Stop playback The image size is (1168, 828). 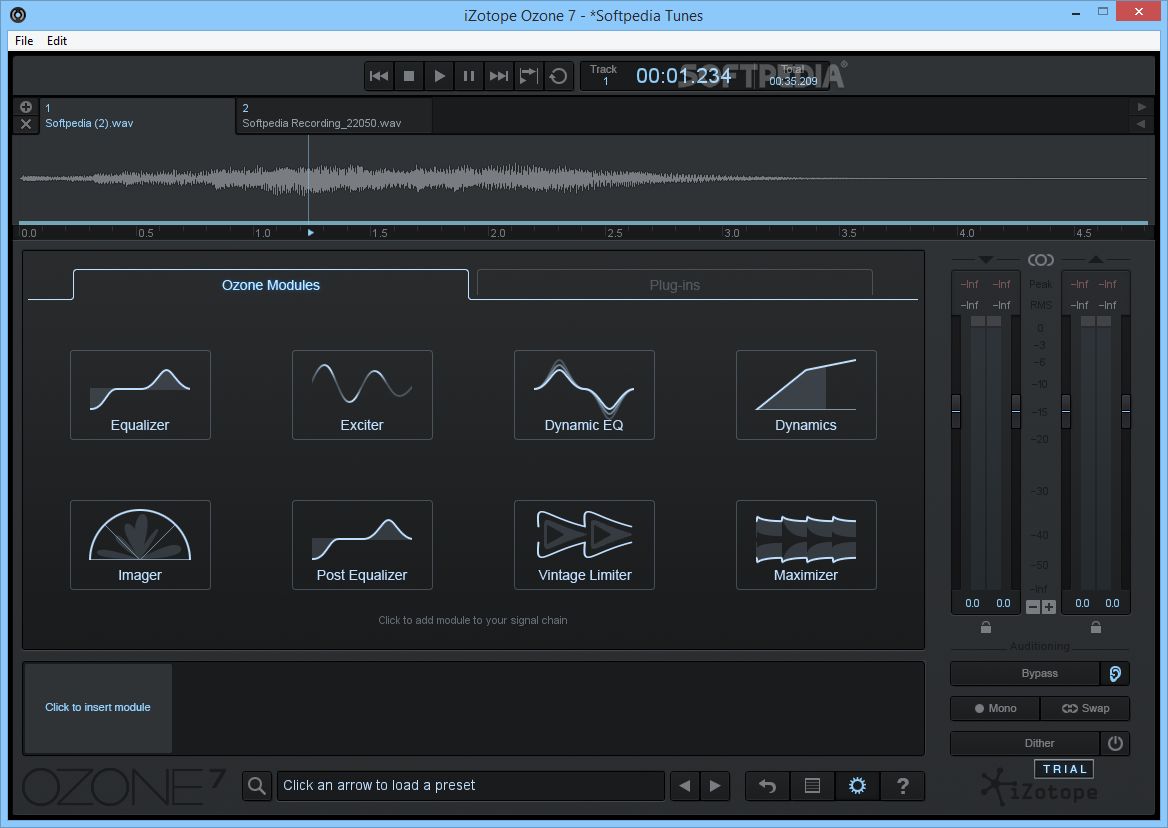pyautogui.click(x=409, y=76)
